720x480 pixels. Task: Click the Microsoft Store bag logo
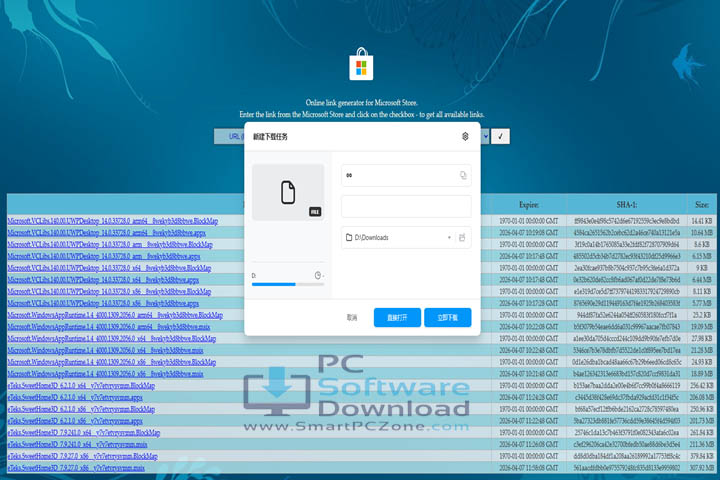[361, 64]
